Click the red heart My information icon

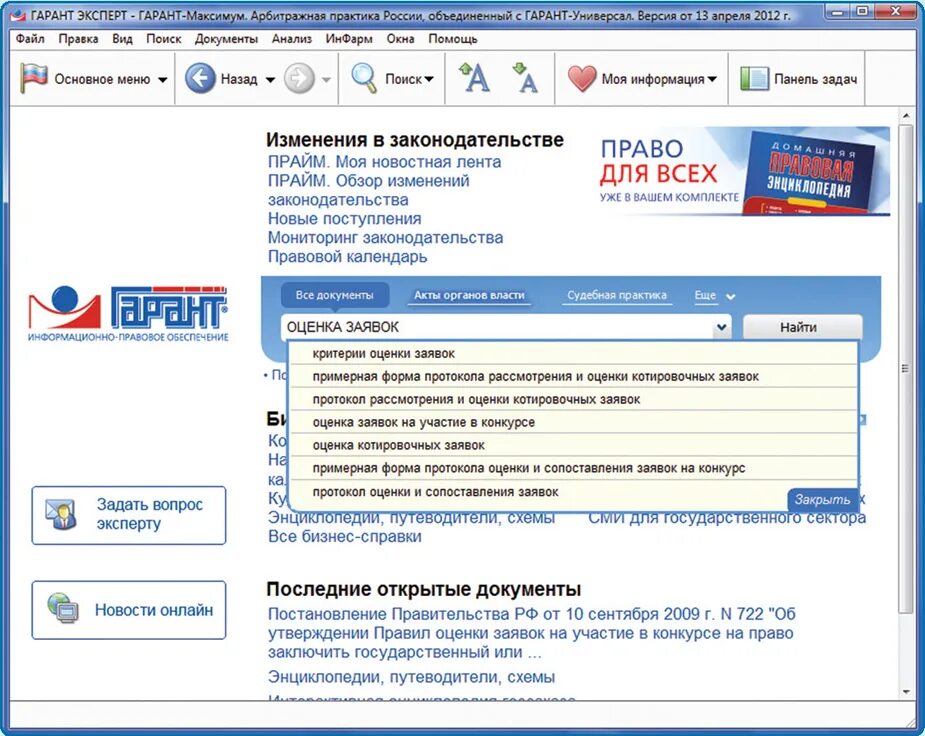[x=582, y=78]
